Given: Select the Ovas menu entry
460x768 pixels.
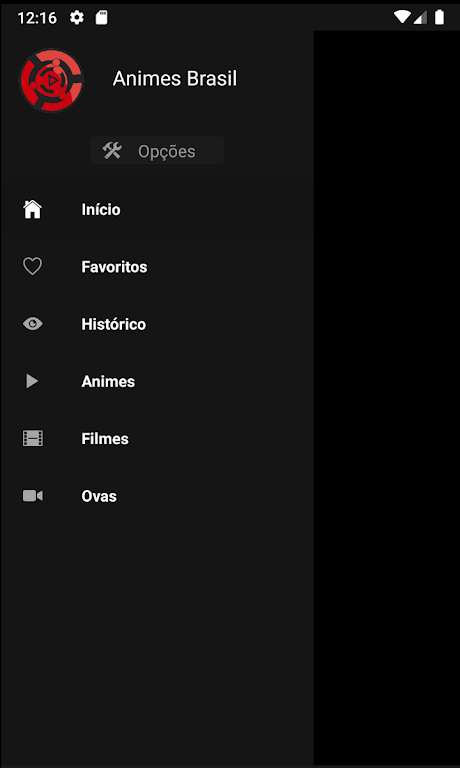Looking at the screenshot, I should coord(157,496).
